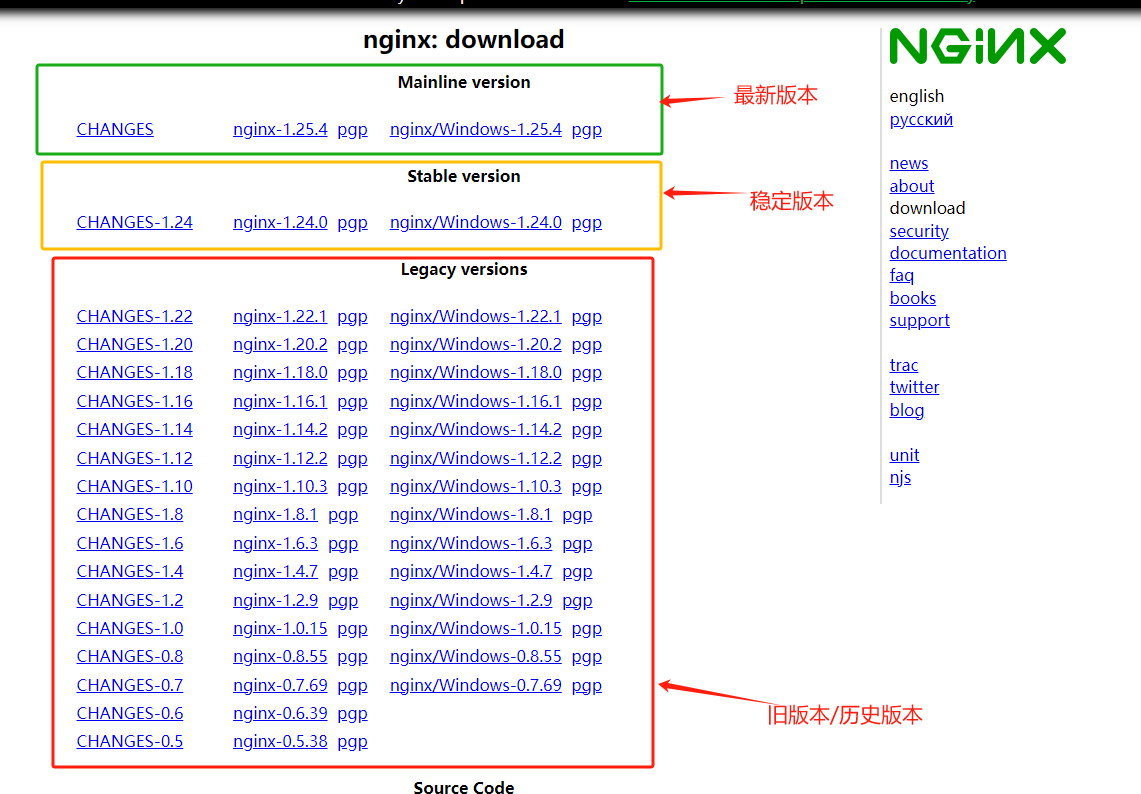
Task: Download the oldest nginx-0.5.38 release
Action: tap(280, 741)
